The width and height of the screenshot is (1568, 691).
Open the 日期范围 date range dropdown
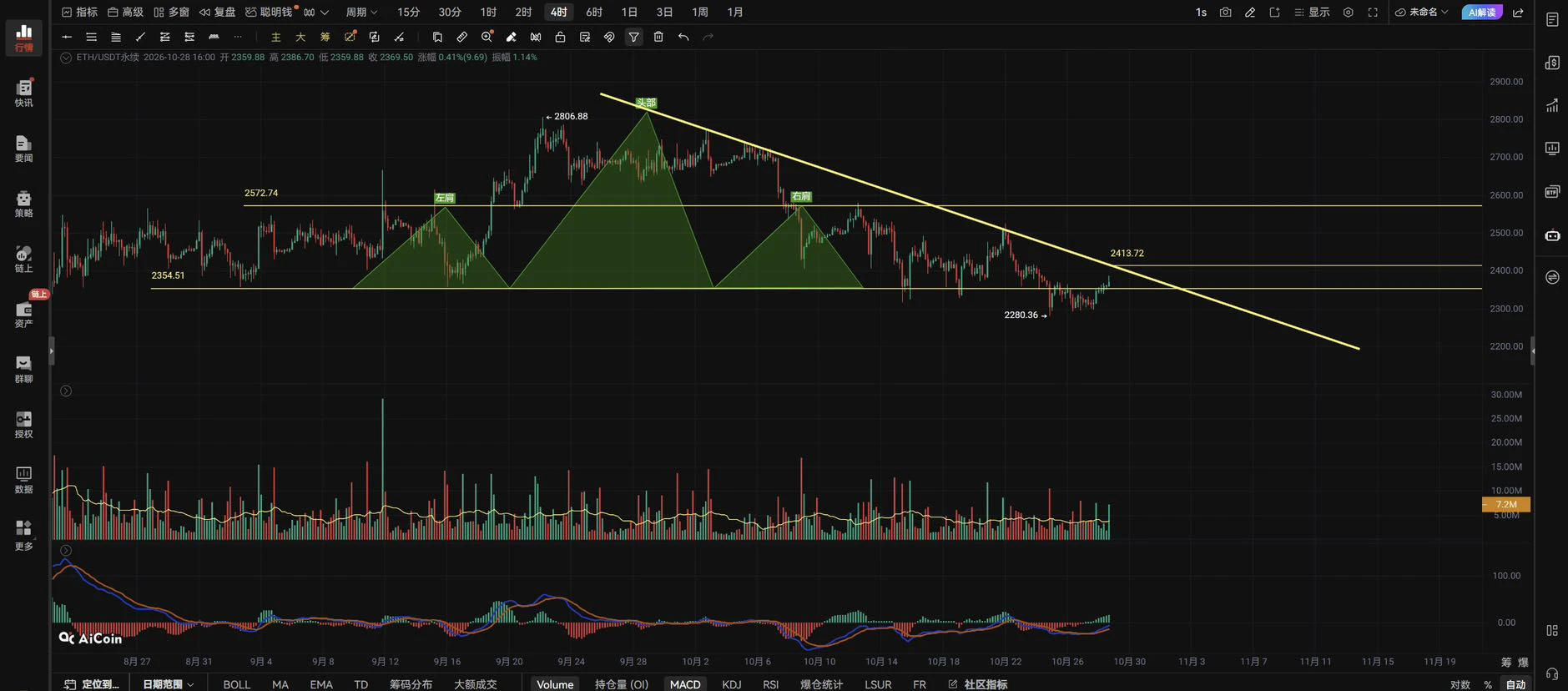(x=168, y=684)
